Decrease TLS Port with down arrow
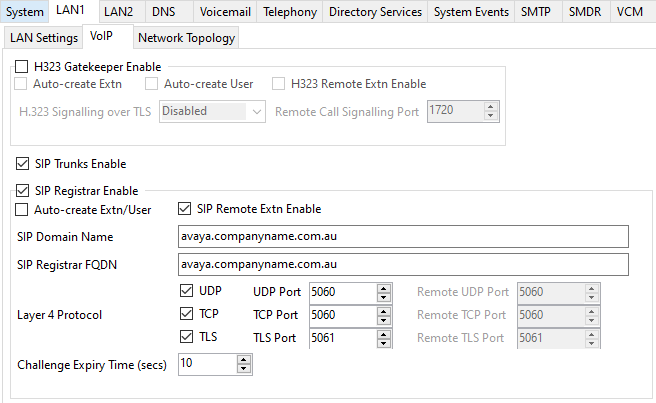 pyautogui.click(x=384, y=343)
